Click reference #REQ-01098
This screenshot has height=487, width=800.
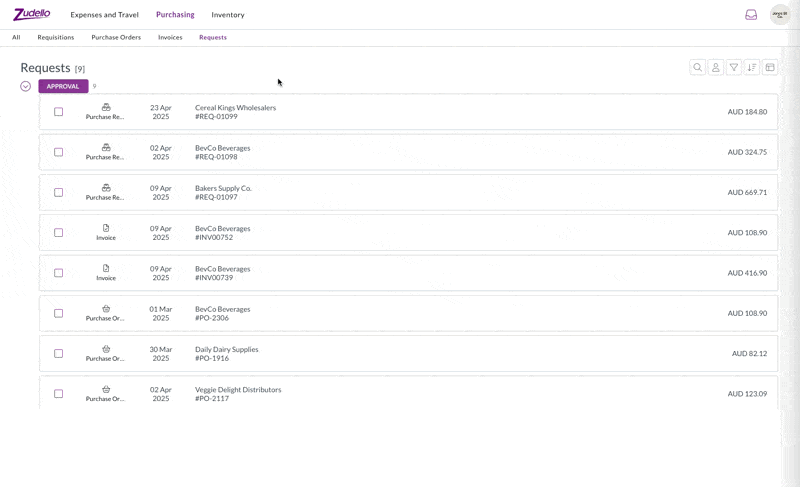(x=216, y=157)
